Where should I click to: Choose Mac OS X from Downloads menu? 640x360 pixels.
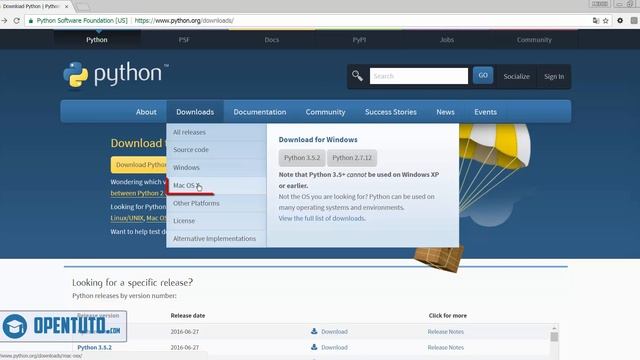[216, 185]
